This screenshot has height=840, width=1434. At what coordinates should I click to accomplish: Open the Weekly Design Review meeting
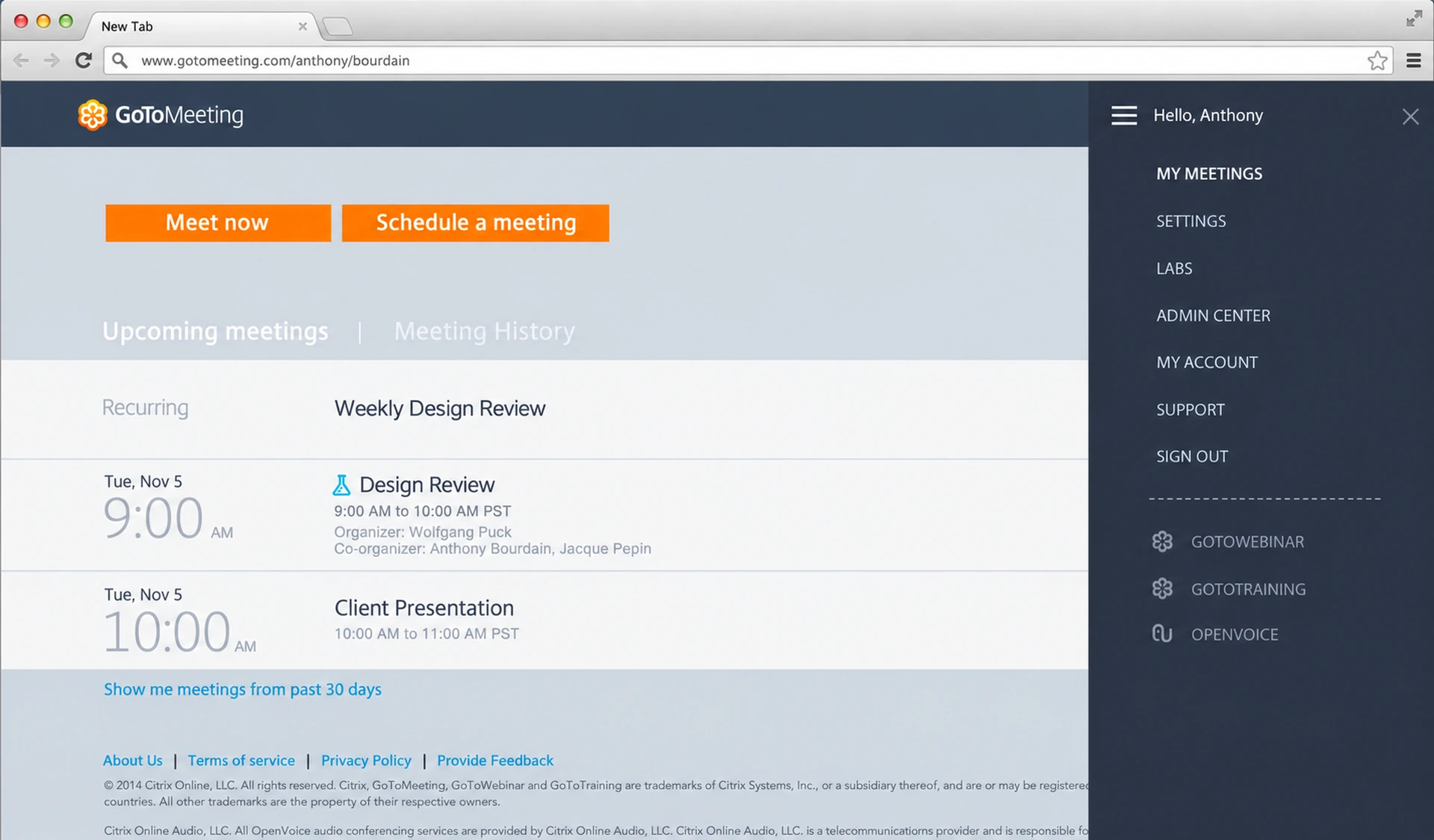pyautogui.click(x=440, y=408)
